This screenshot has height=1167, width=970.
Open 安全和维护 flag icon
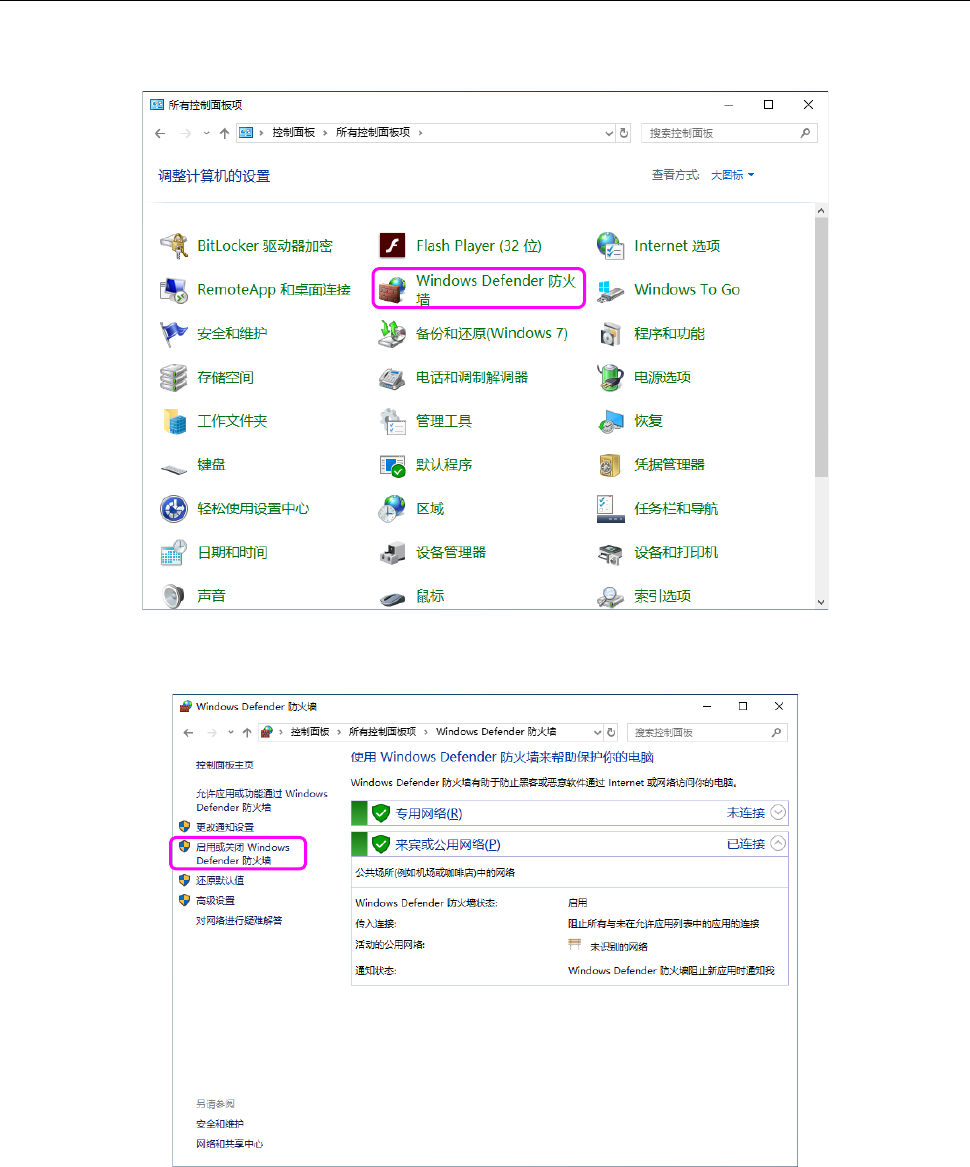coord(174,333)
